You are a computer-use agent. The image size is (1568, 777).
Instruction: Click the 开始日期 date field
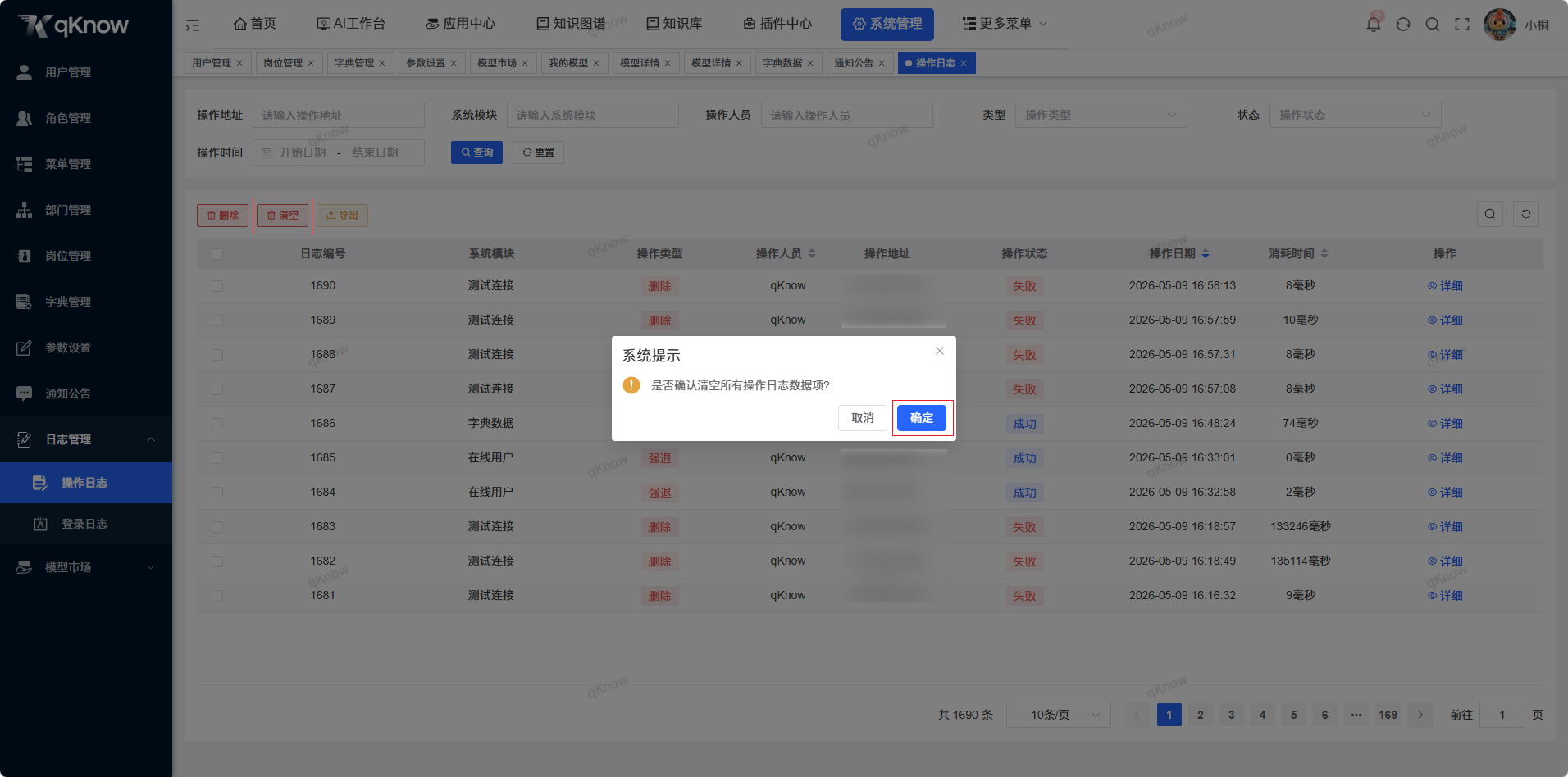(303, 152)
